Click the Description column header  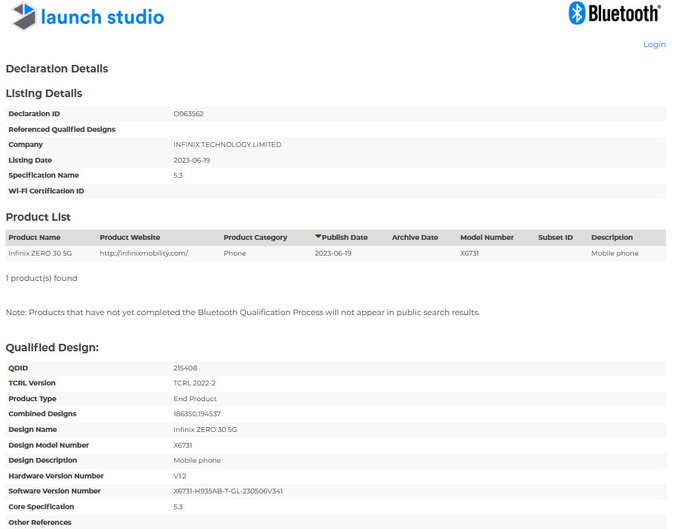point(612,237)
